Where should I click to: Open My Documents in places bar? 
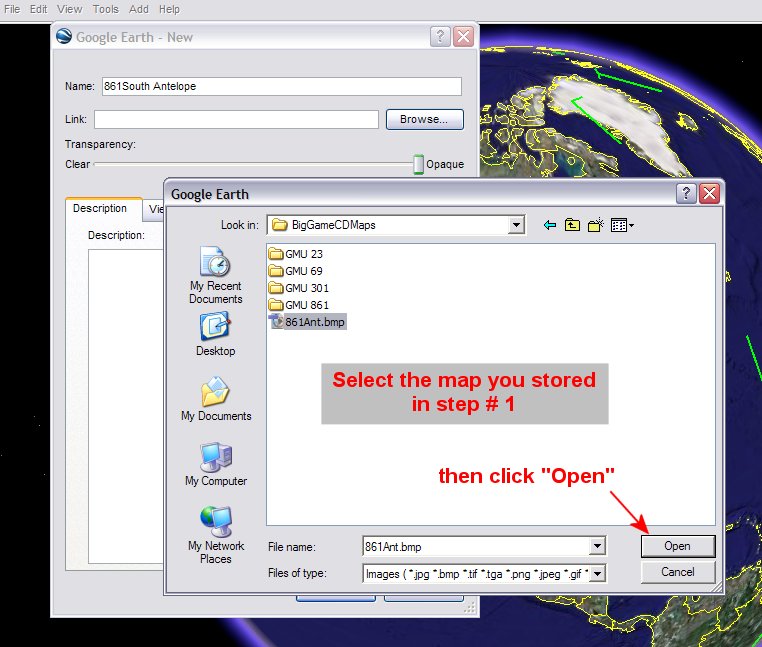(216, 399)
